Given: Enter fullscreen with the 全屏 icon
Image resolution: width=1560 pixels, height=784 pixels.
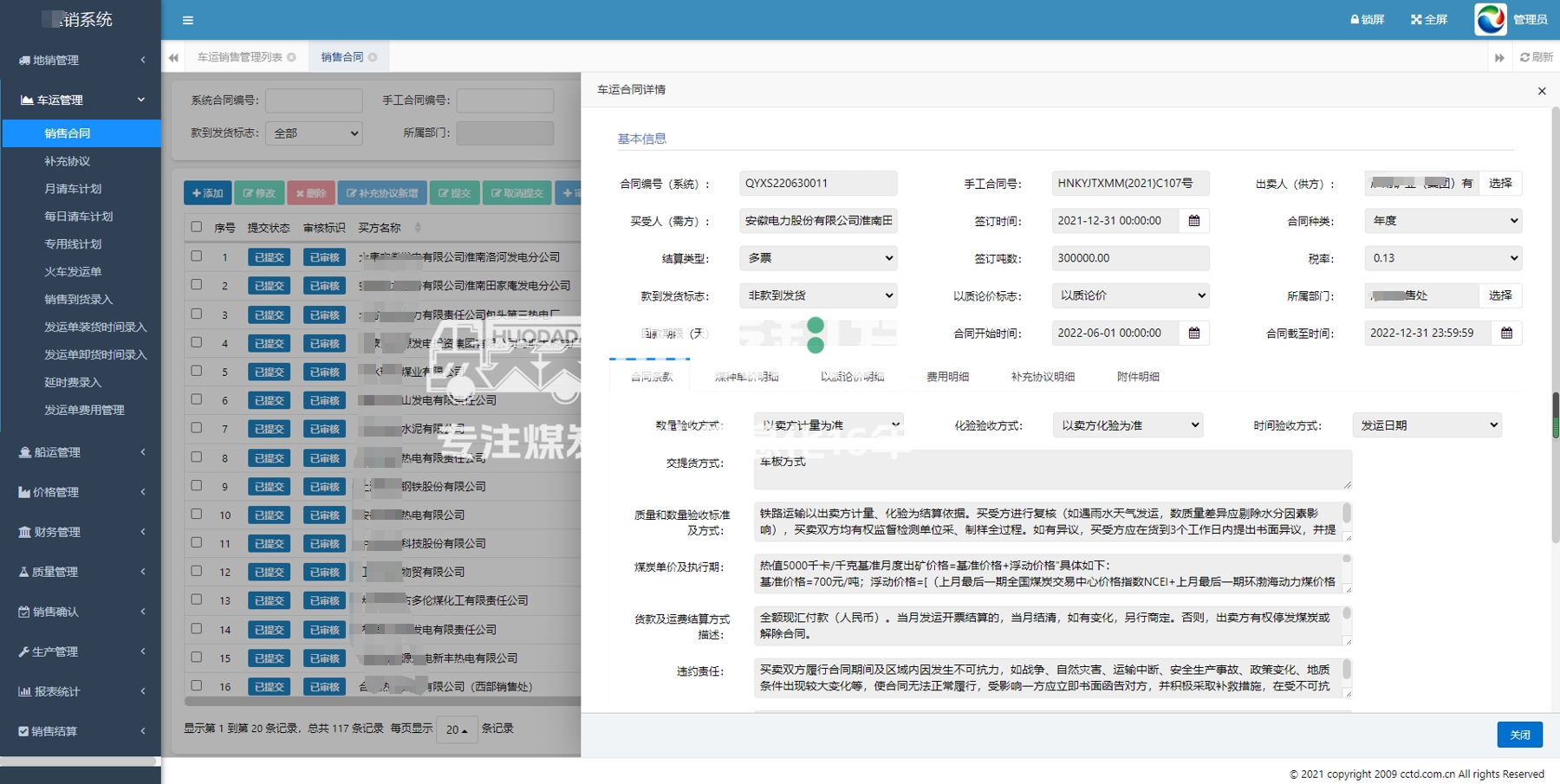Looking at the screenshot, I should pyautogui.click(x=1416, y=19).
